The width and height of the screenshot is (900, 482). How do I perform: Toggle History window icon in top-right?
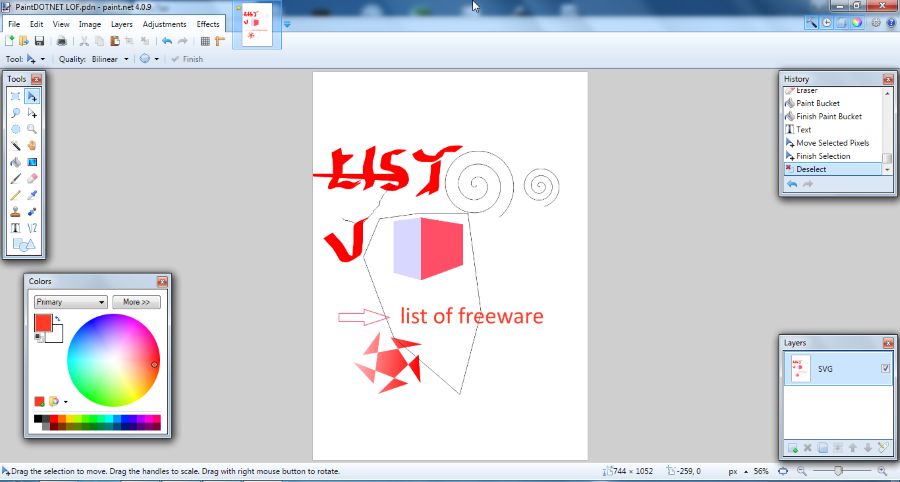pos(827,22)
